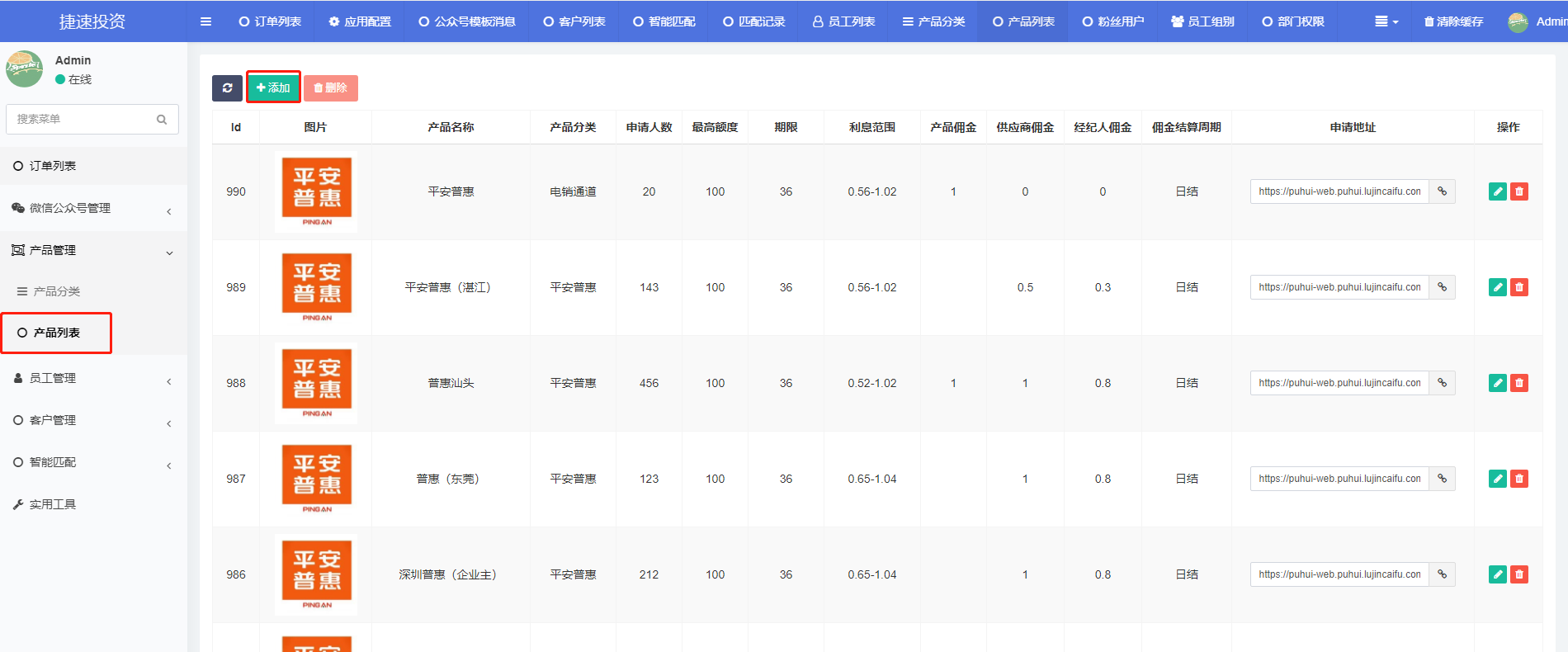The height and width of the screenshot is (652, 1568).
Task: Click the 搜索菜单 search menu field
Action: [92, 120]
